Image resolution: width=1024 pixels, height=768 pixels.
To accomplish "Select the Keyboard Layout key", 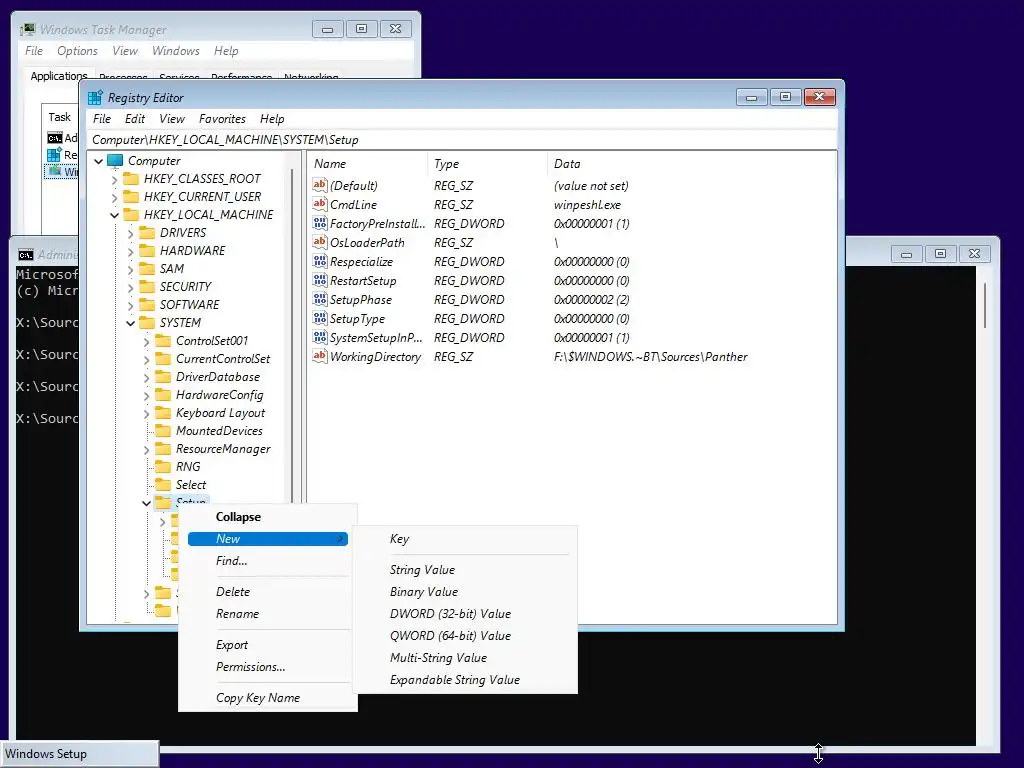I will coord(220,413).
